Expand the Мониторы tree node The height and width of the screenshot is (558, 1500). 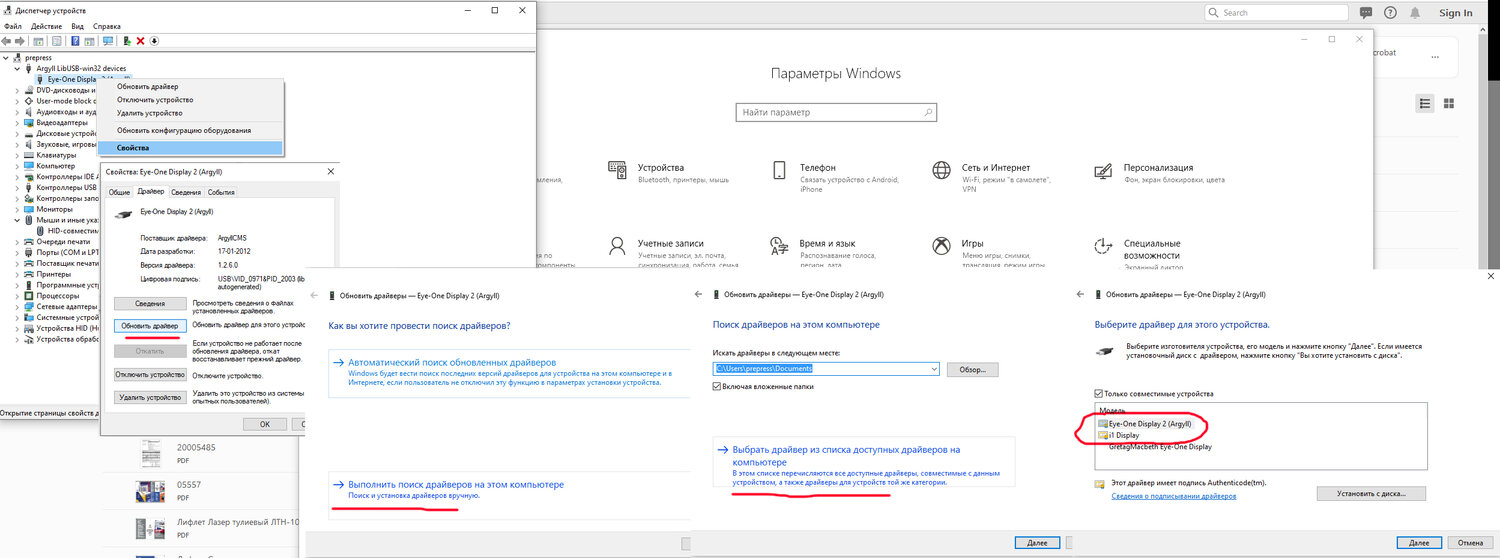pos(17,209)
